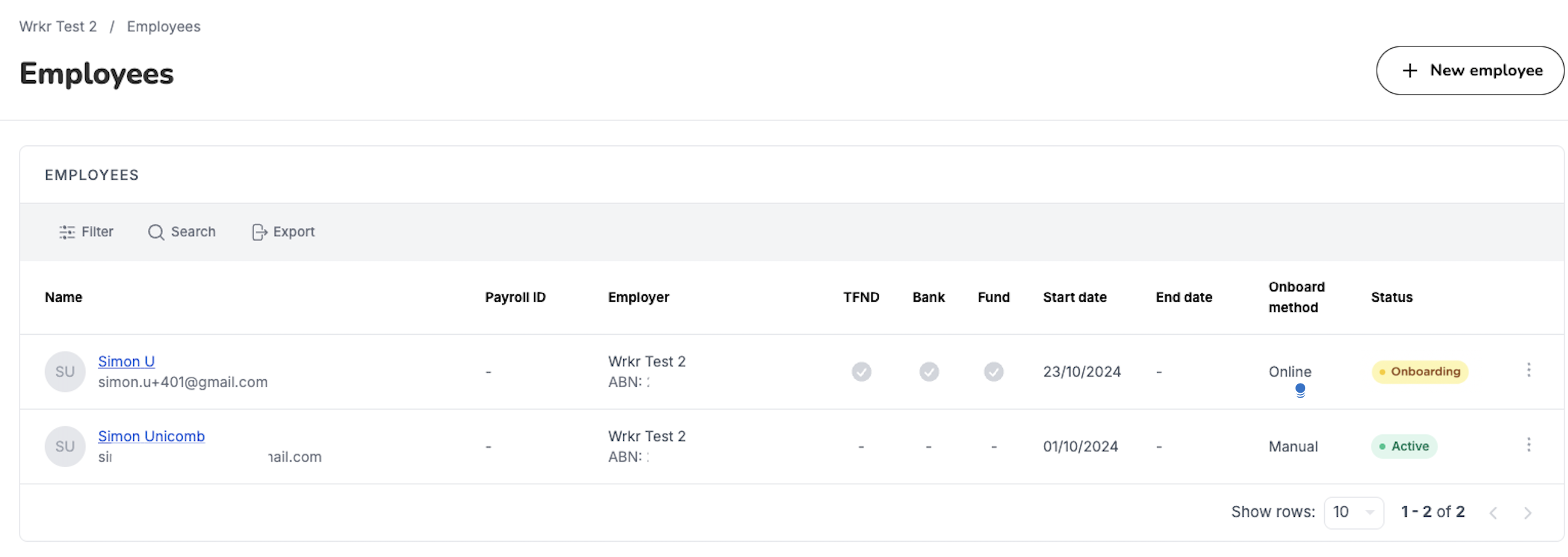Click the Start date column header

pos(1074,297)
